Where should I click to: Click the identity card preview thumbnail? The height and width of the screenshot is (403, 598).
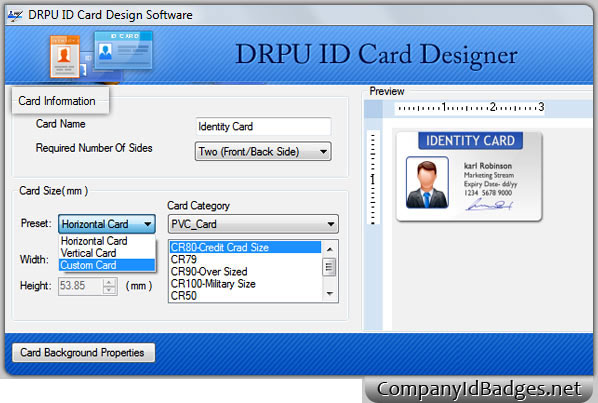pos(469,177)
